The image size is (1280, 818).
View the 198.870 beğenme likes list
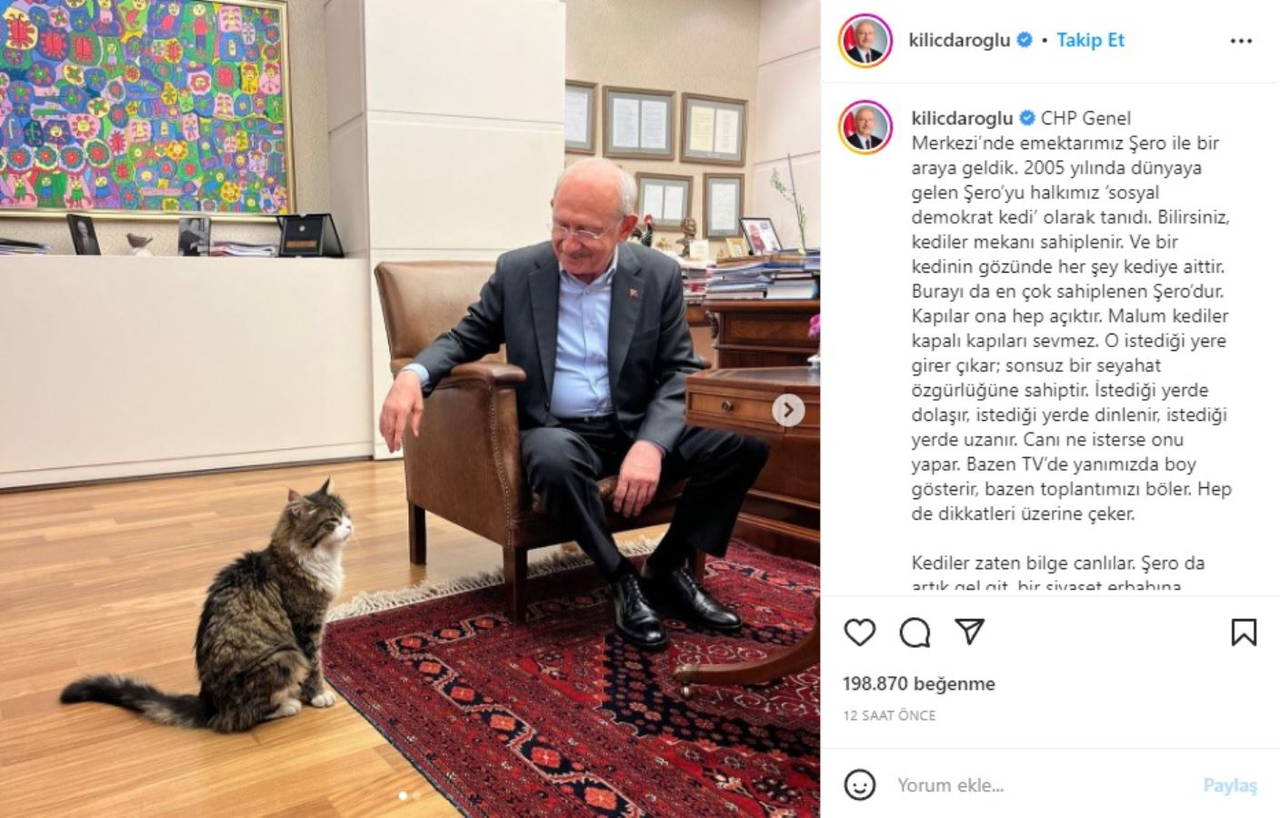point(919,684)
